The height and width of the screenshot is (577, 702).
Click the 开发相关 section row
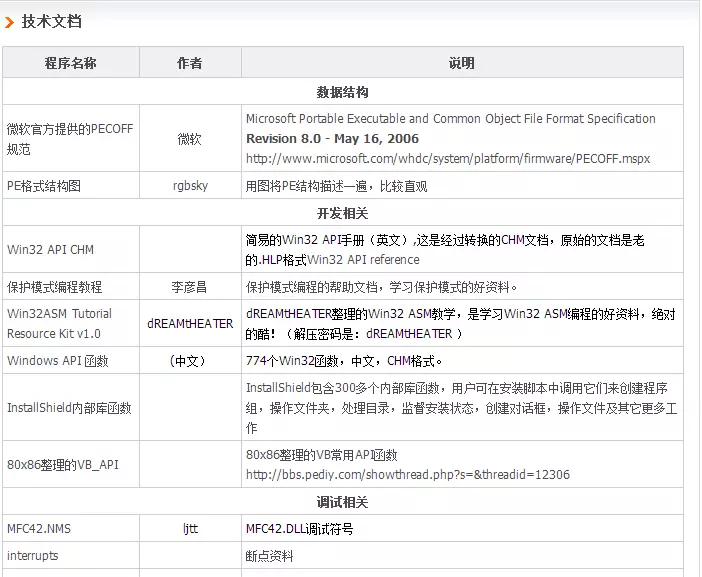[342, 213]
